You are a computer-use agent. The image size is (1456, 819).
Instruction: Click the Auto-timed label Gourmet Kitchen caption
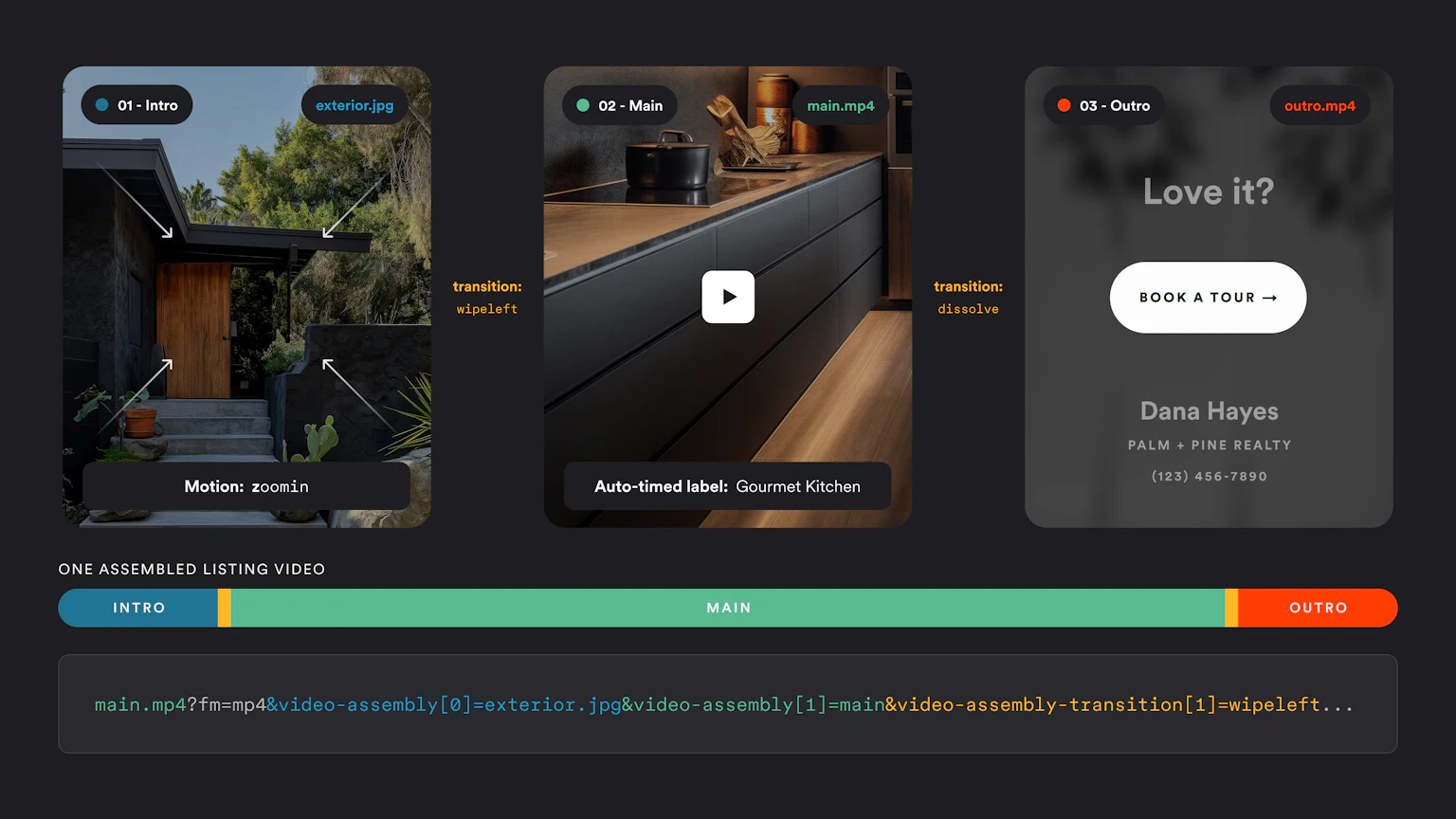point(727,486)
